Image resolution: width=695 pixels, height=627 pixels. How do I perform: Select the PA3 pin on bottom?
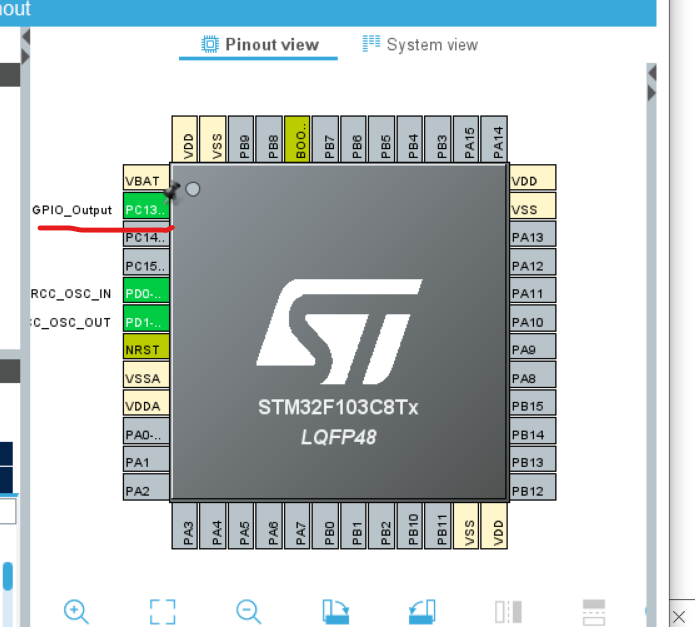185,526
